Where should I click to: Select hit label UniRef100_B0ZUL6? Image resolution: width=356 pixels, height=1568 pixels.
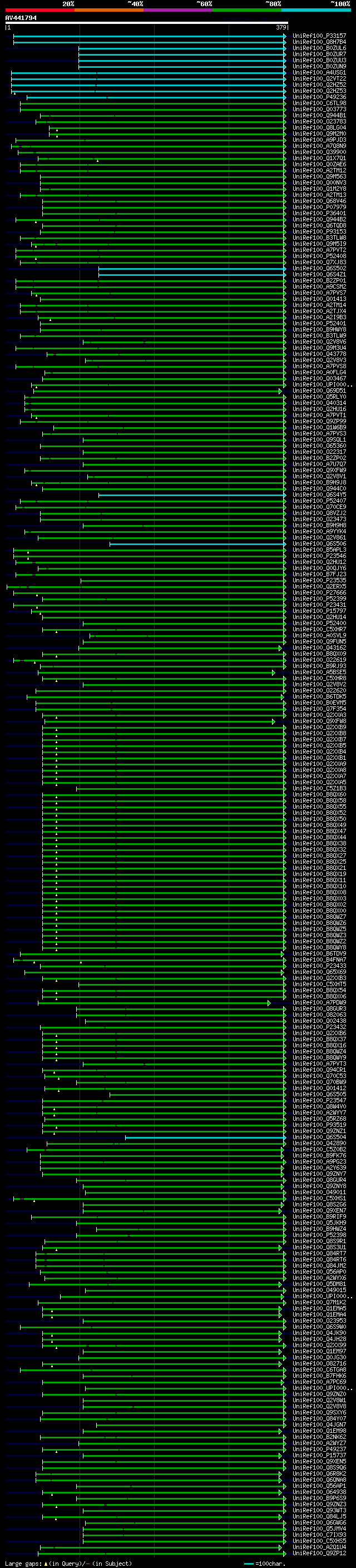[319, 48]
